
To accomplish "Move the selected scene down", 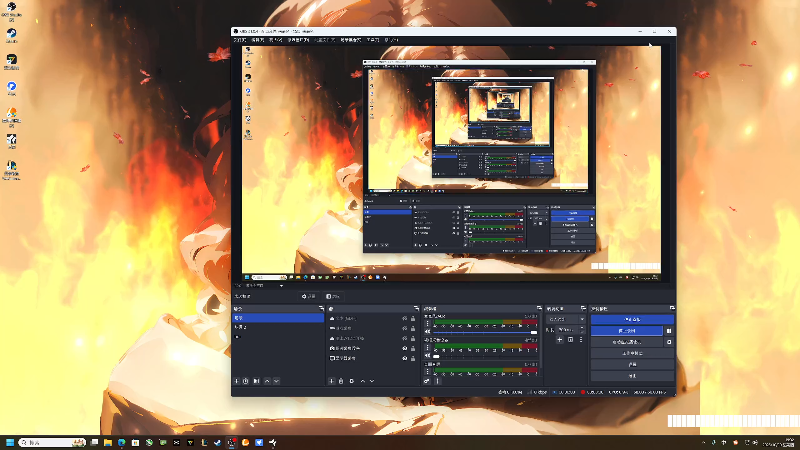I will [x=277, y=381].
